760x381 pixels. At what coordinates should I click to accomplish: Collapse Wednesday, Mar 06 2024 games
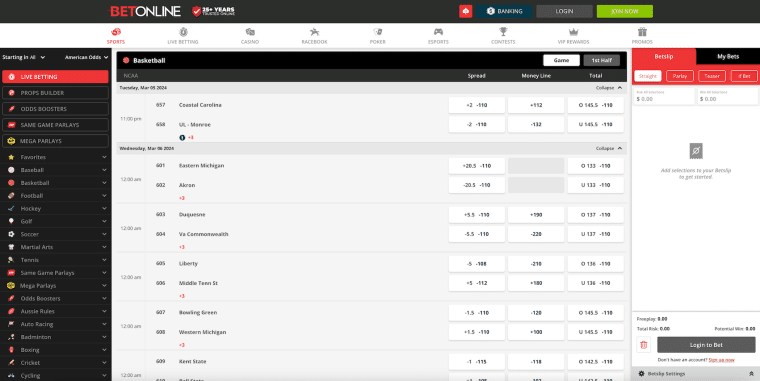[x=609, y=148]
